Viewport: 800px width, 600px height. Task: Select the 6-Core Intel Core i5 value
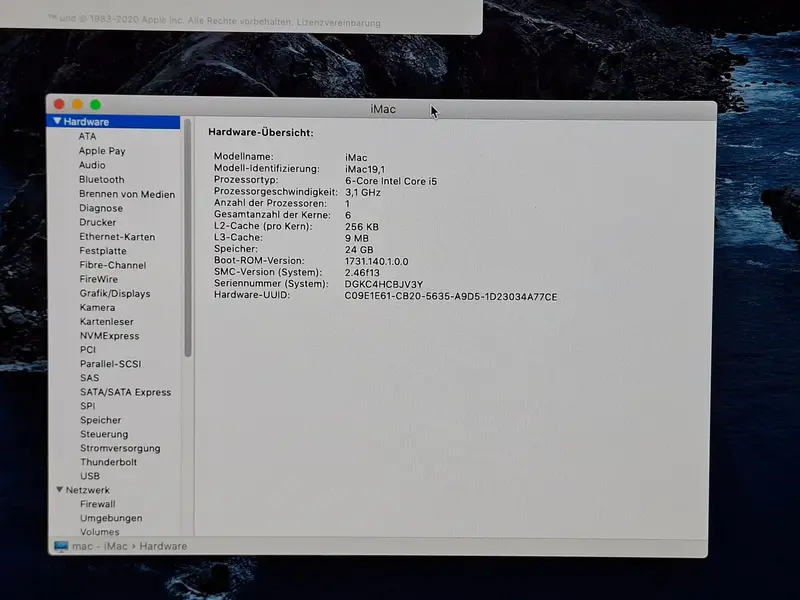coord(391,181)
